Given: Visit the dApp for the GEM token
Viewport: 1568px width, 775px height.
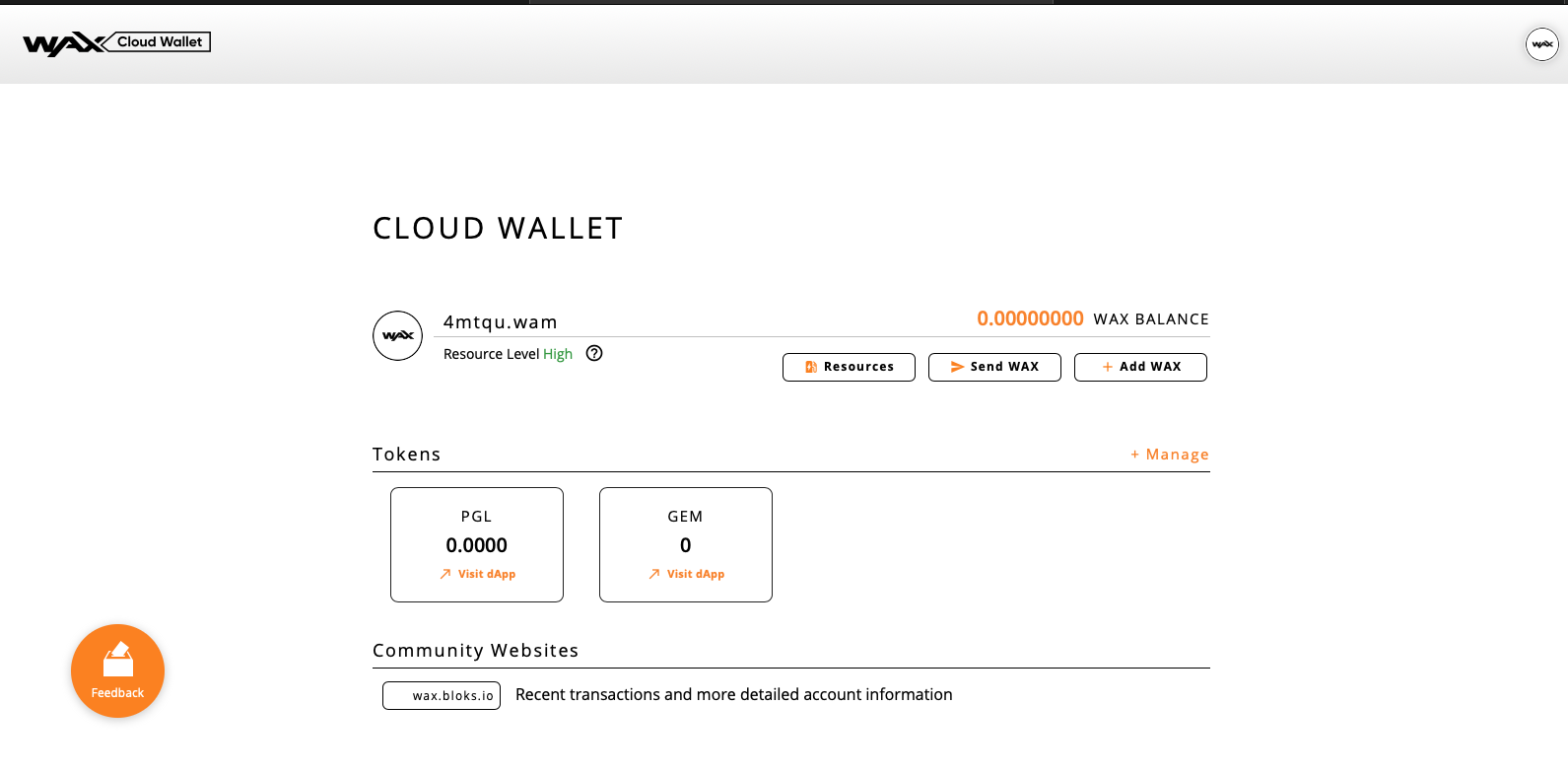Looking at the screenshot, I should coord(687,574).
